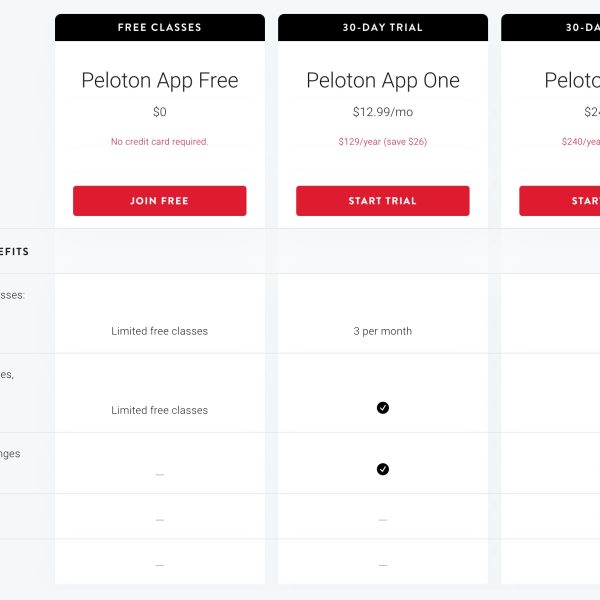Click the Peloton App Free plan title
This screenshot has width=600, height=600.
(160, 80)
